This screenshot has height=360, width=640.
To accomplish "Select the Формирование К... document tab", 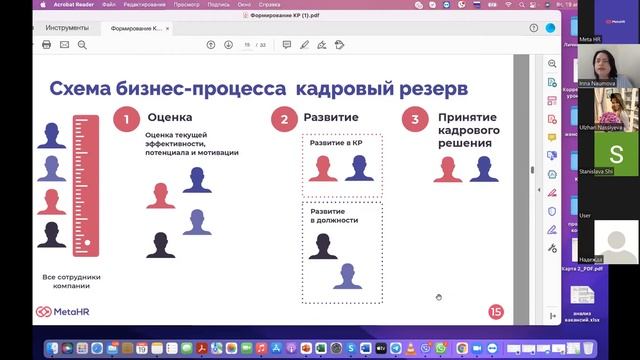I will coord(136,29).
